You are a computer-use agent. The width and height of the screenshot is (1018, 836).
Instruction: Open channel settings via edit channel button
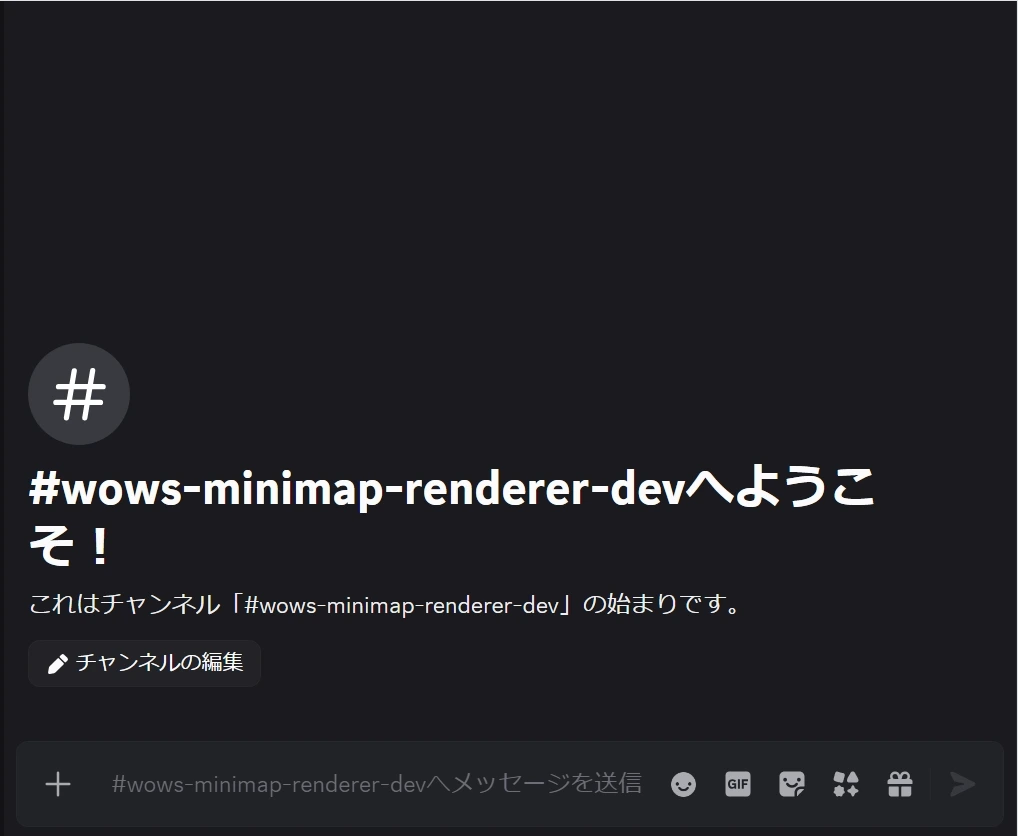[x=144, y=663]
